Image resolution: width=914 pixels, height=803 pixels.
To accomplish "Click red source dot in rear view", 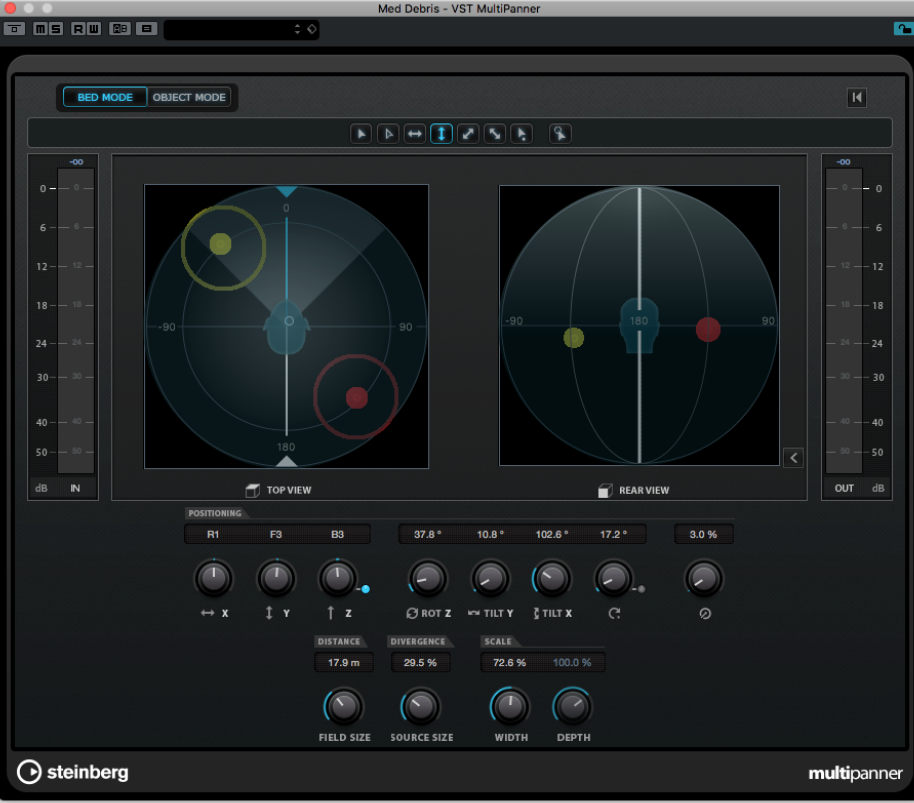I will pos(708,330).
